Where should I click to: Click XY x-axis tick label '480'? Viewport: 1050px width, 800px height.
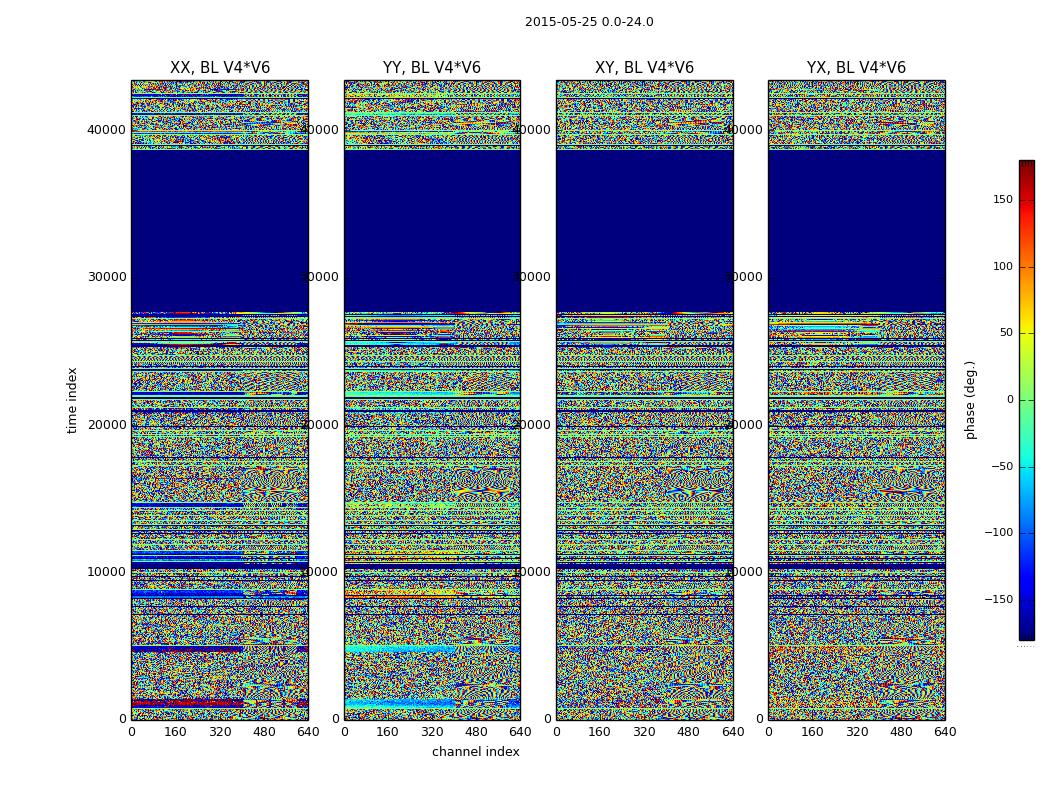click(x=689, y=732)
